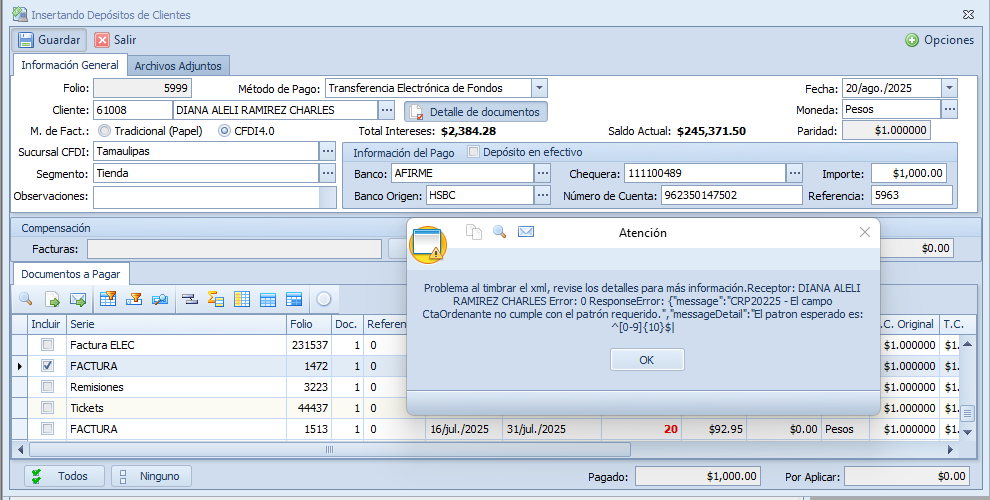Click the copy icon in Atención dialog
Viewport: 990px width, 500px height.
tap(474, 232)
